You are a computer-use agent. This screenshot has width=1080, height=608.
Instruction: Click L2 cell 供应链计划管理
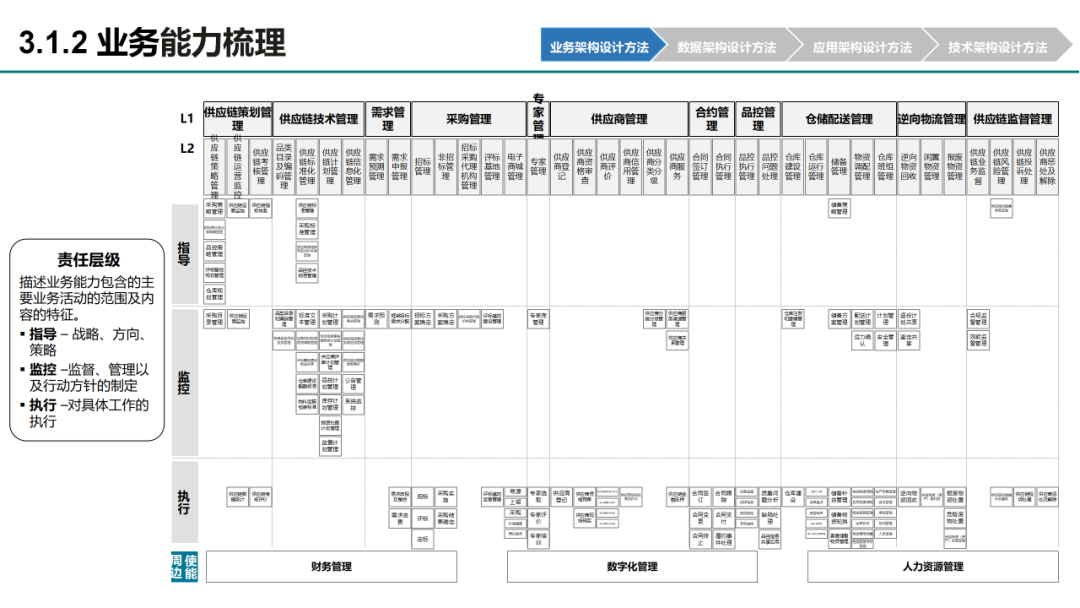(330, 167)
